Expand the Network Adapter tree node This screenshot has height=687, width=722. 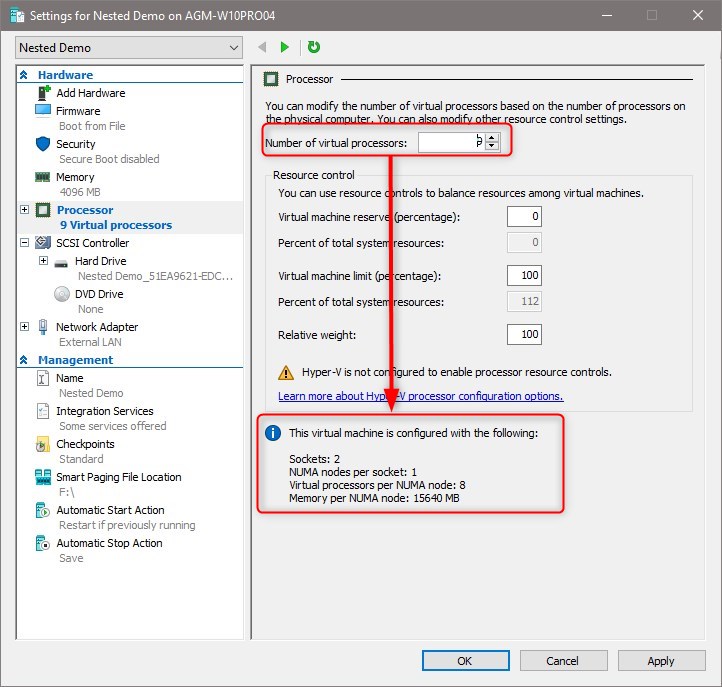pos(24,326)
